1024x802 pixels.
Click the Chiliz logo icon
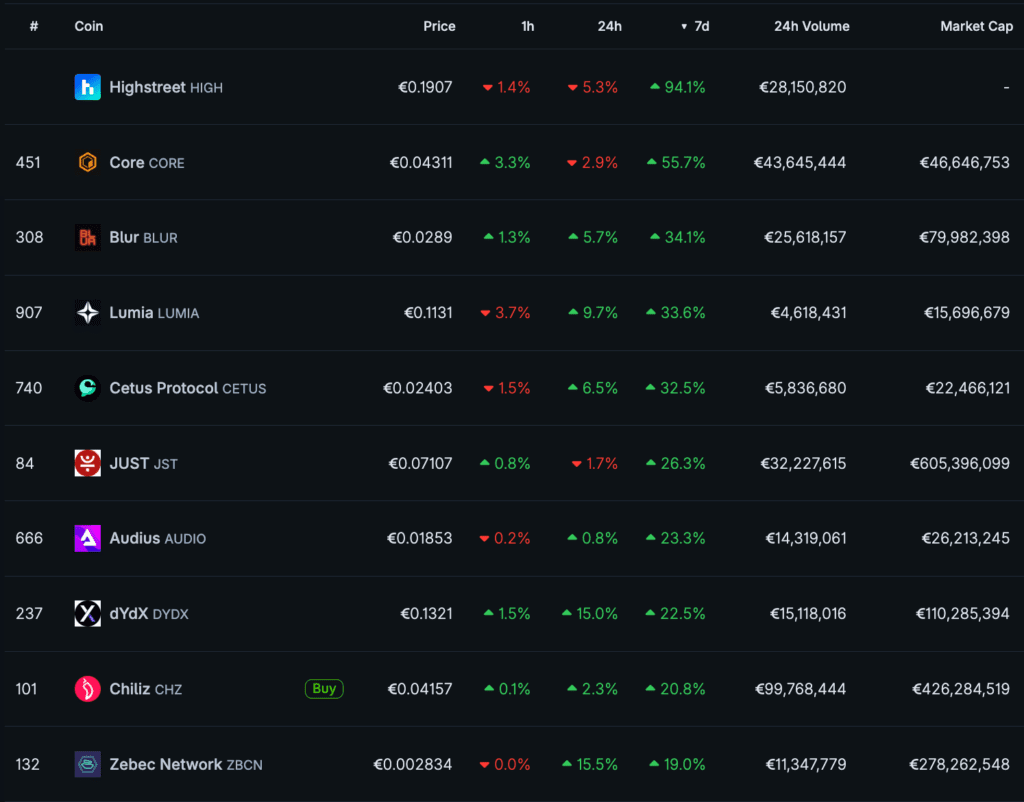click(88, 688)
